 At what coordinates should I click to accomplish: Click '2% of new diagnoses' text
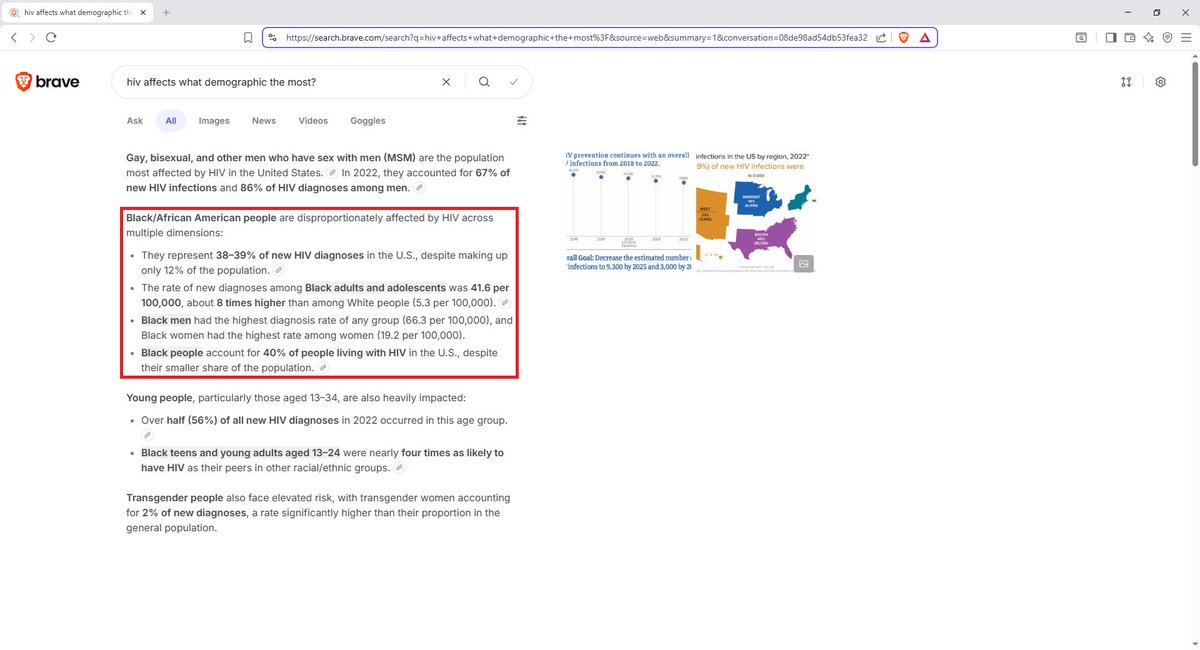point(194,513)
